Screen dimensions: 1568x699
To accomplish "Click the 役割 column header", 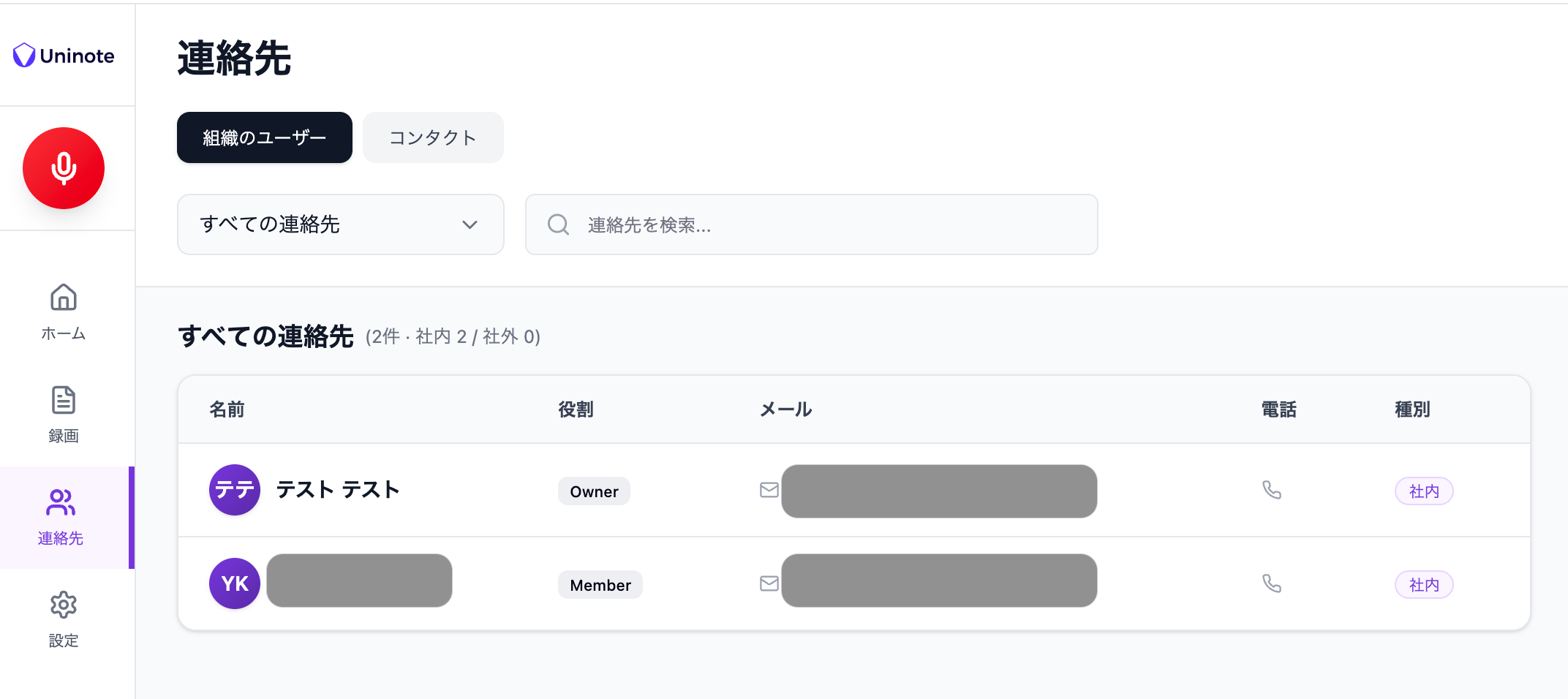I will pyautogui.click(x=576, y=409).
